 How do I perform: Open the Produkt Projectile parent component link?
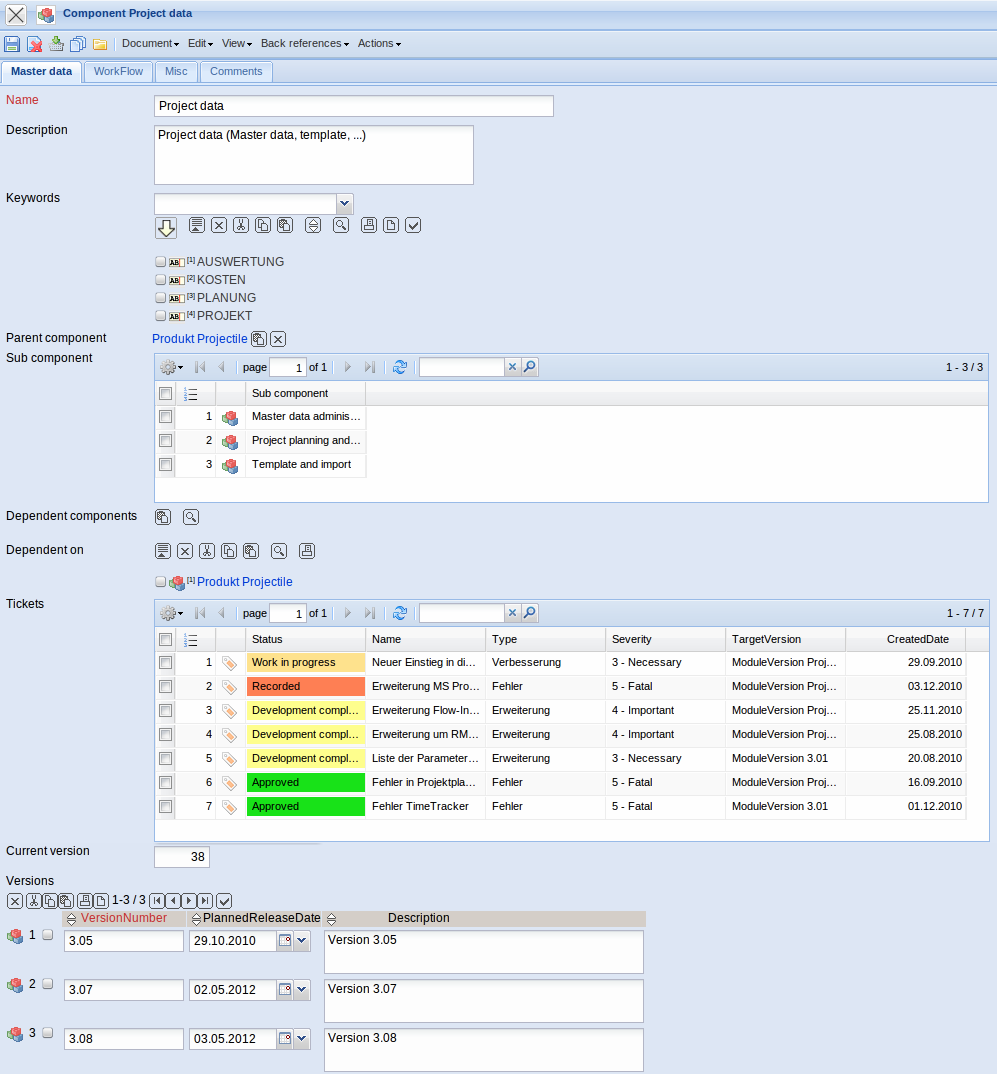tap(198, 338)
